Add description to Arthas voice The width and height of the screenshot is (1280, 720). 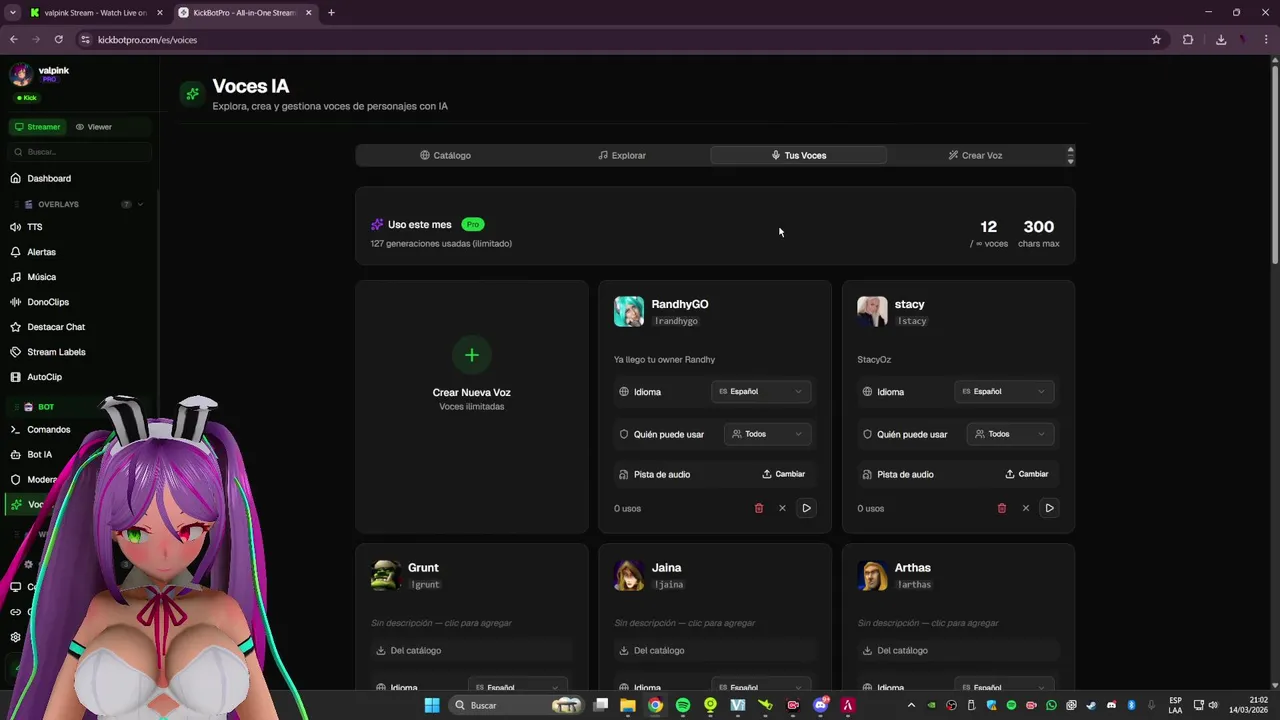[928, 623]
